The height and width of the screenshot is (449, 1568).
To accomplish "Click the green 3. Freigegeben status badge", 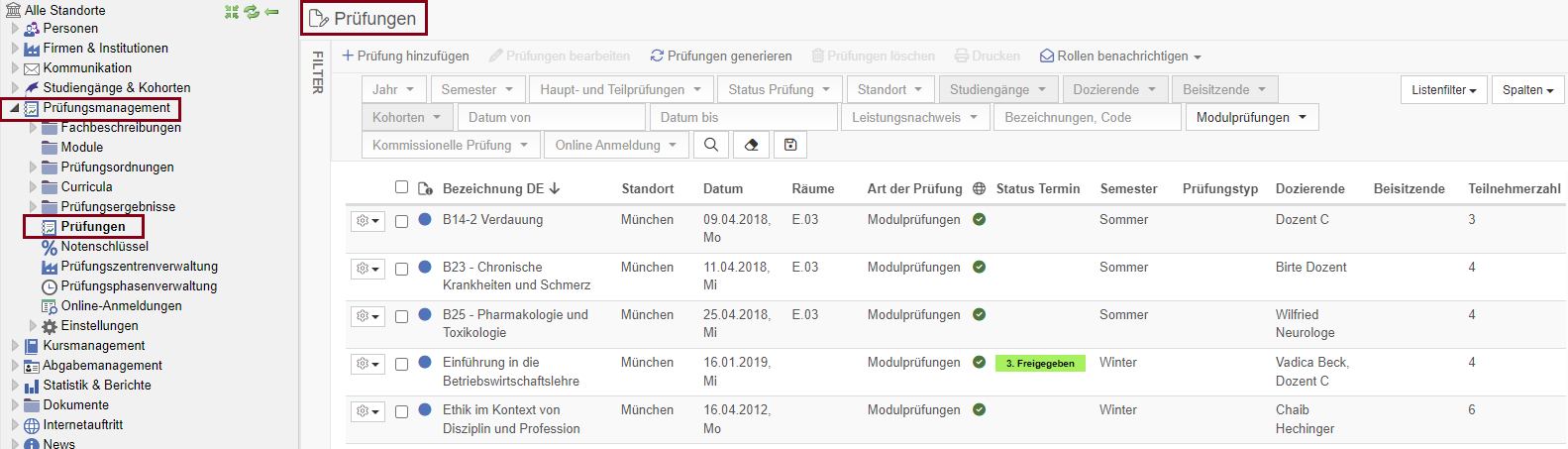I will [x=1040, y=363].
